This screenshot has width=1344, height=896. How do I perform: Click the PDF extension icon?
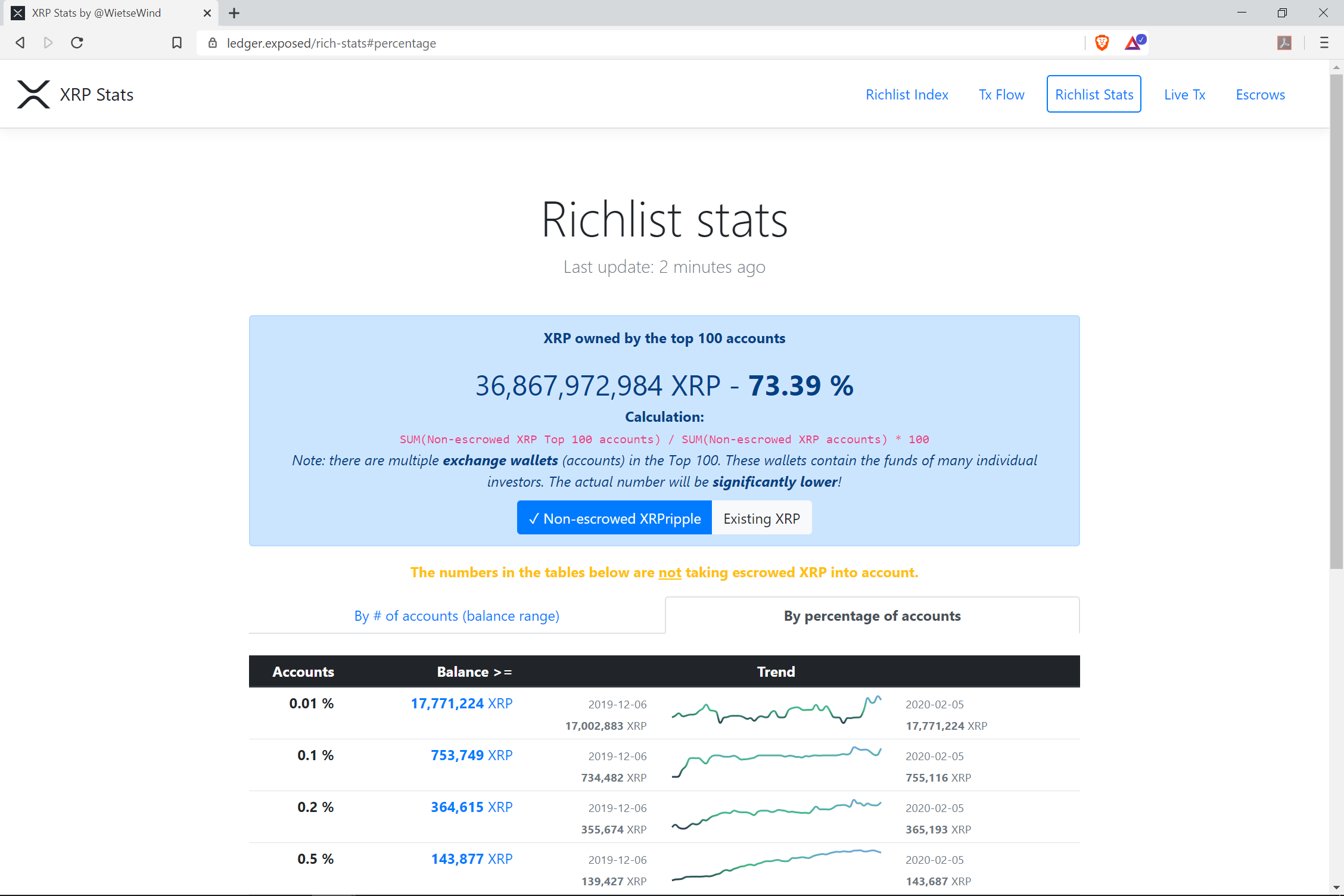point(1284,43)
